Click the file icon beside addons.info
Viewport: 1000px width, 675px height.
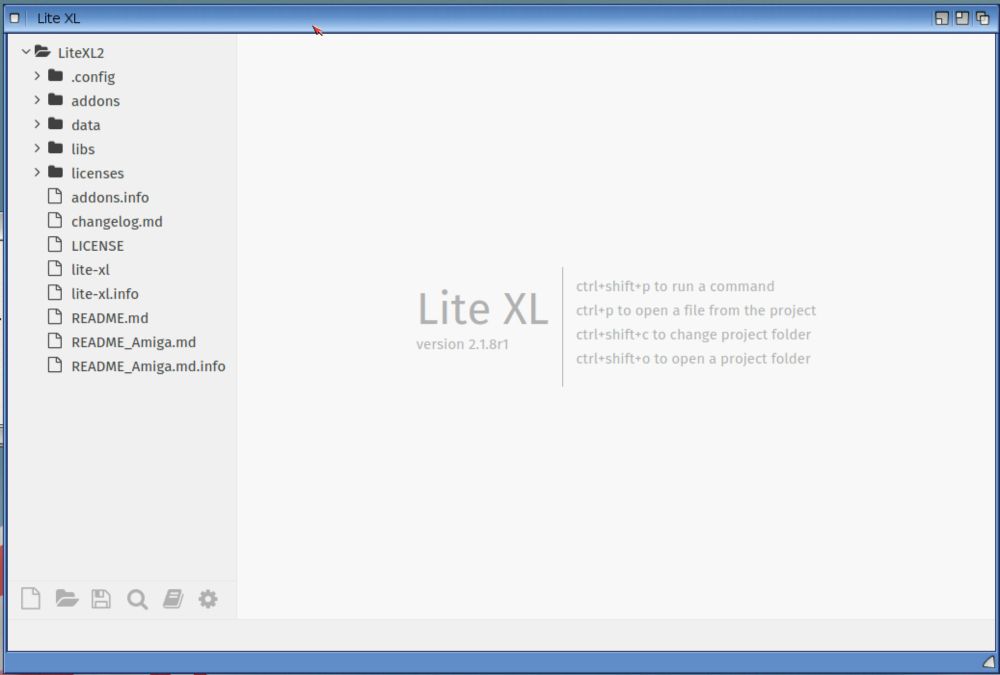[55, 197]
